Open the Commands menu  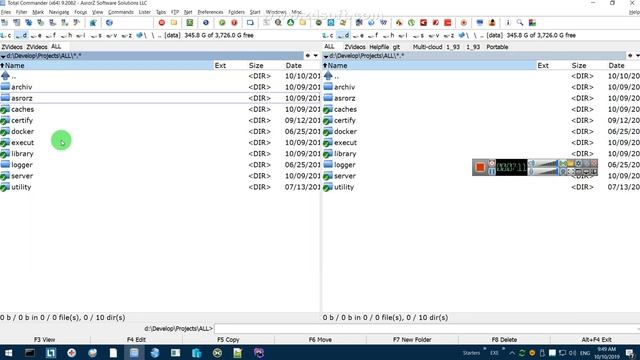[x=121, y=12]
